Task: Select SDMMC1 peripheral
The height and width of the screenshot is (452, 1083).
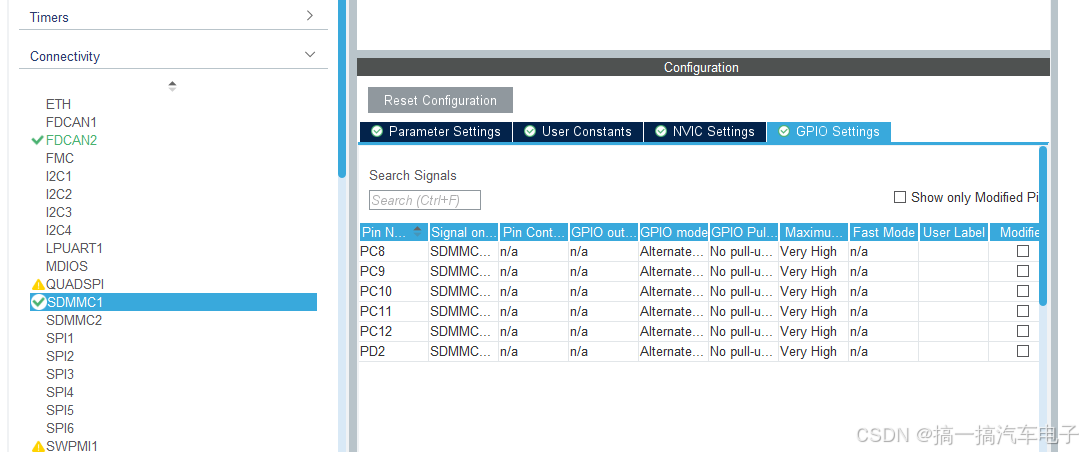Action: [x=173, y=302]
